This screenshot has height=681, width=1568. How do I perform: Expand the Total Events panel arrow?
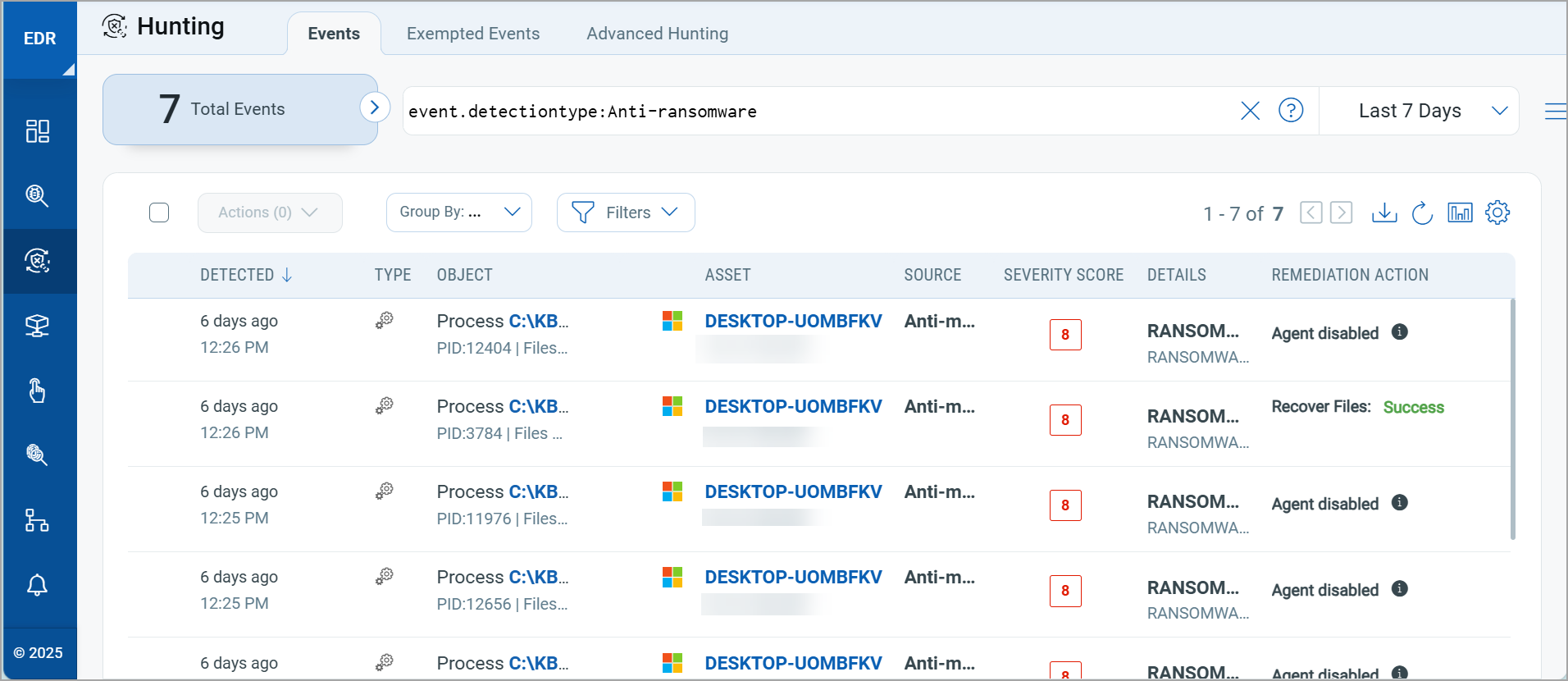pos(375,107)
